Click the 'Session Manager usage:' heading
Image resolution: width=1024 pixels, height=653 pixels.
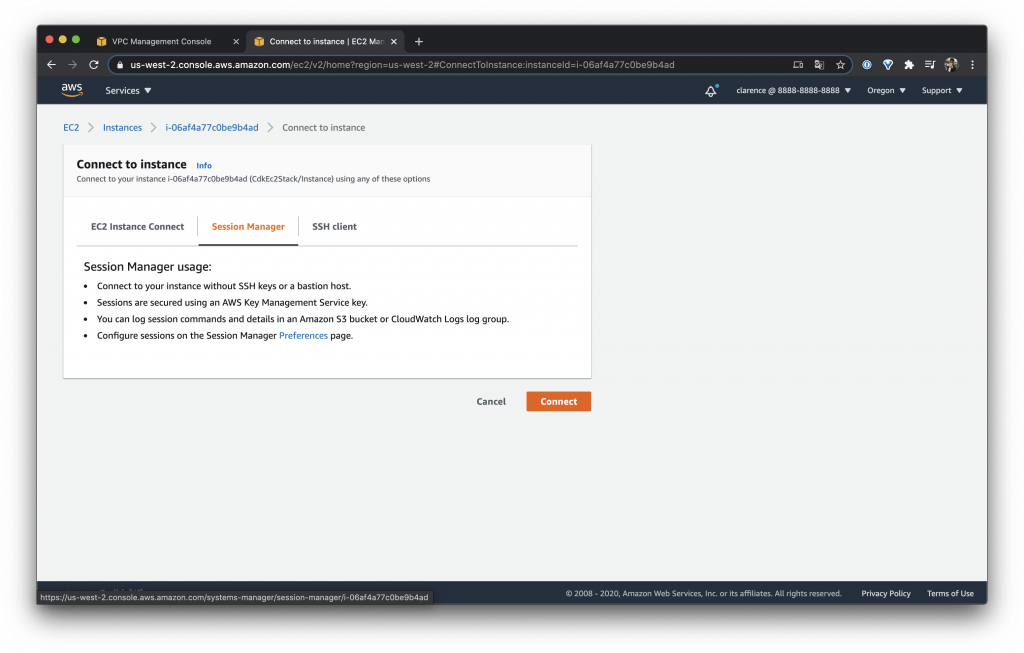coord(148,266)
